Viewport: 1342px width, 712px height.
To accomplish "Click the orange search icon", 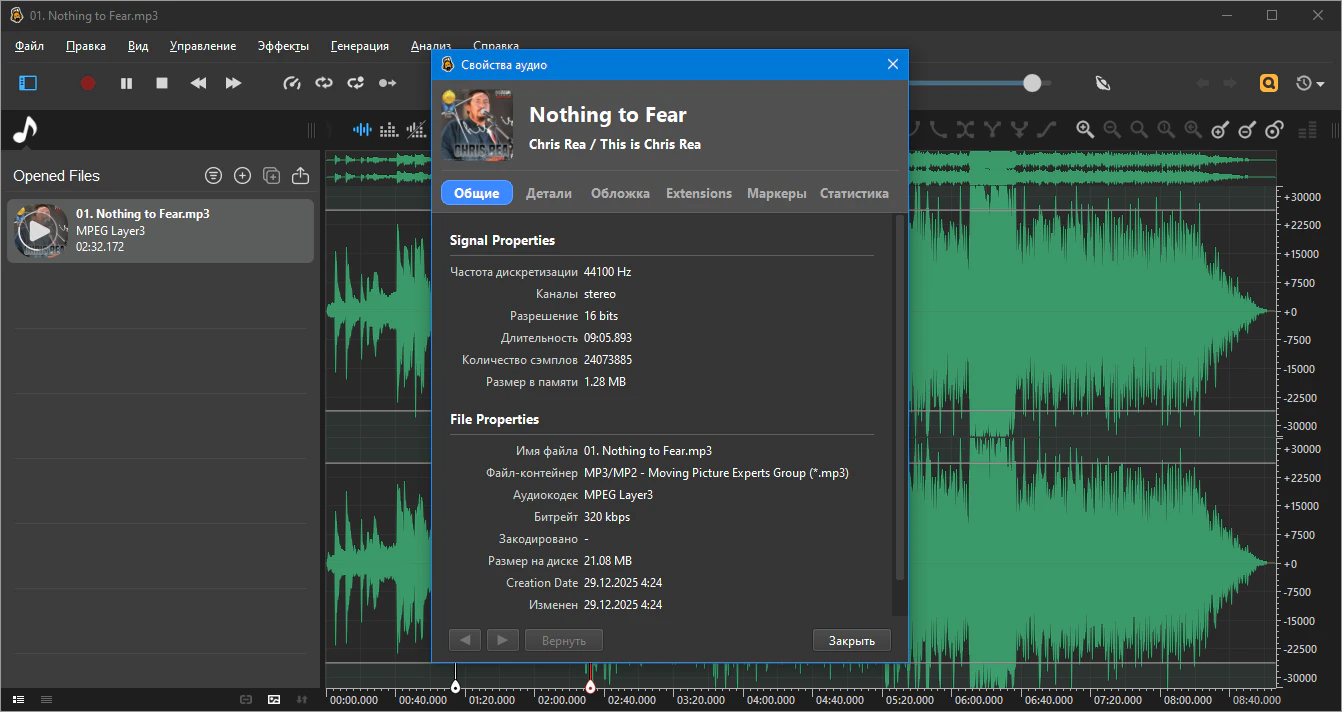I will click(x=1268, y=83).
